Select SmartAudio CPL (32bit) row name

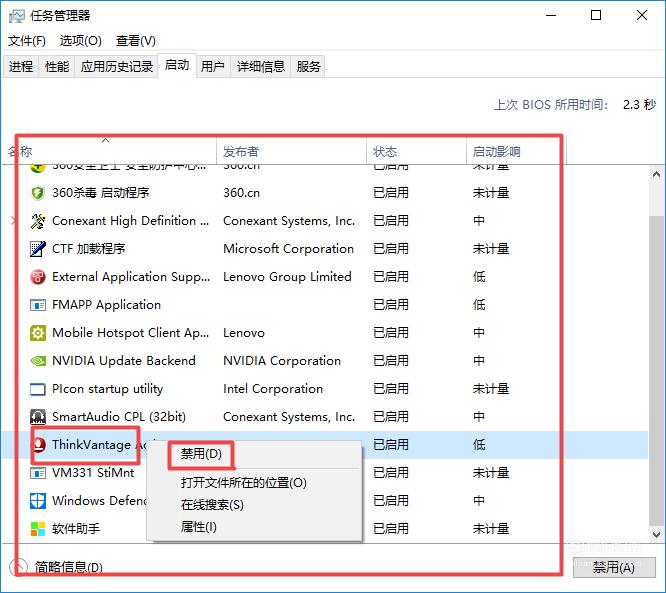click(119, 417)
